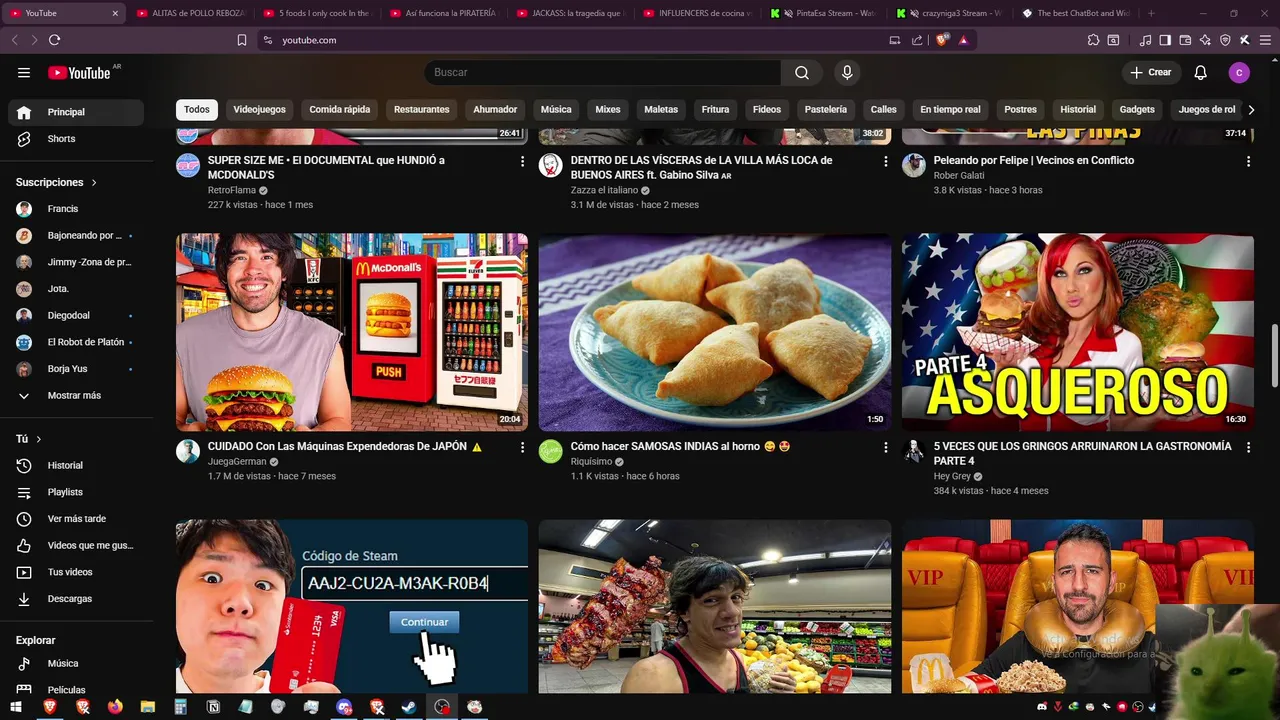The height and width of the screenshot is (720, 1280).
Task: Select the Pastelería chip
Action: pos(826,109)
